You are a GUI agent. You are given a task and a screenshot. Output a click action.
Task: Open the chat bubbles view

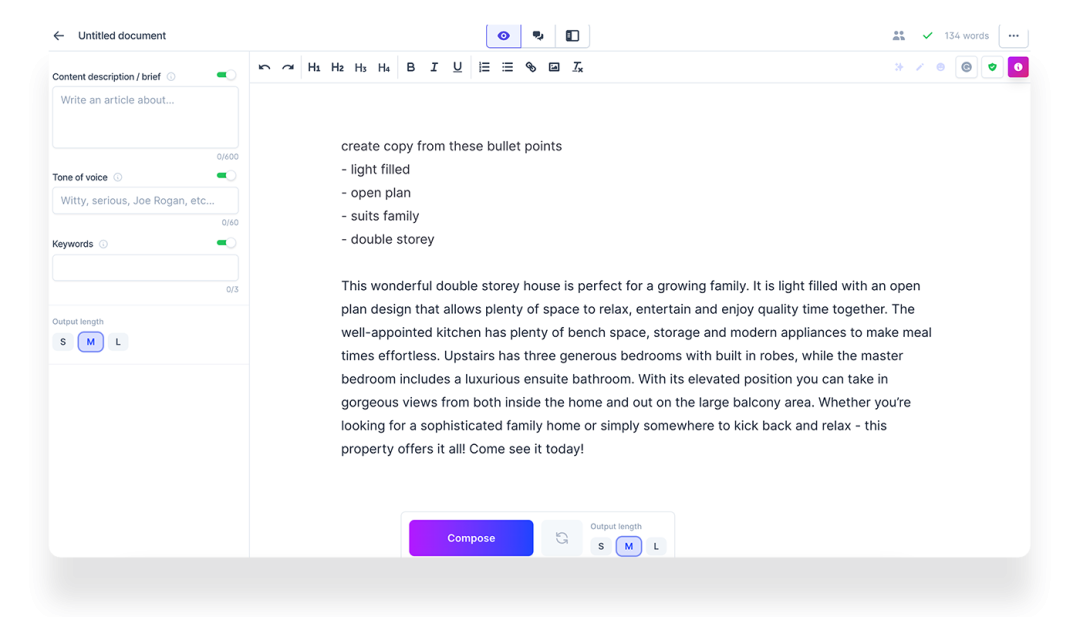click(538, 36)
